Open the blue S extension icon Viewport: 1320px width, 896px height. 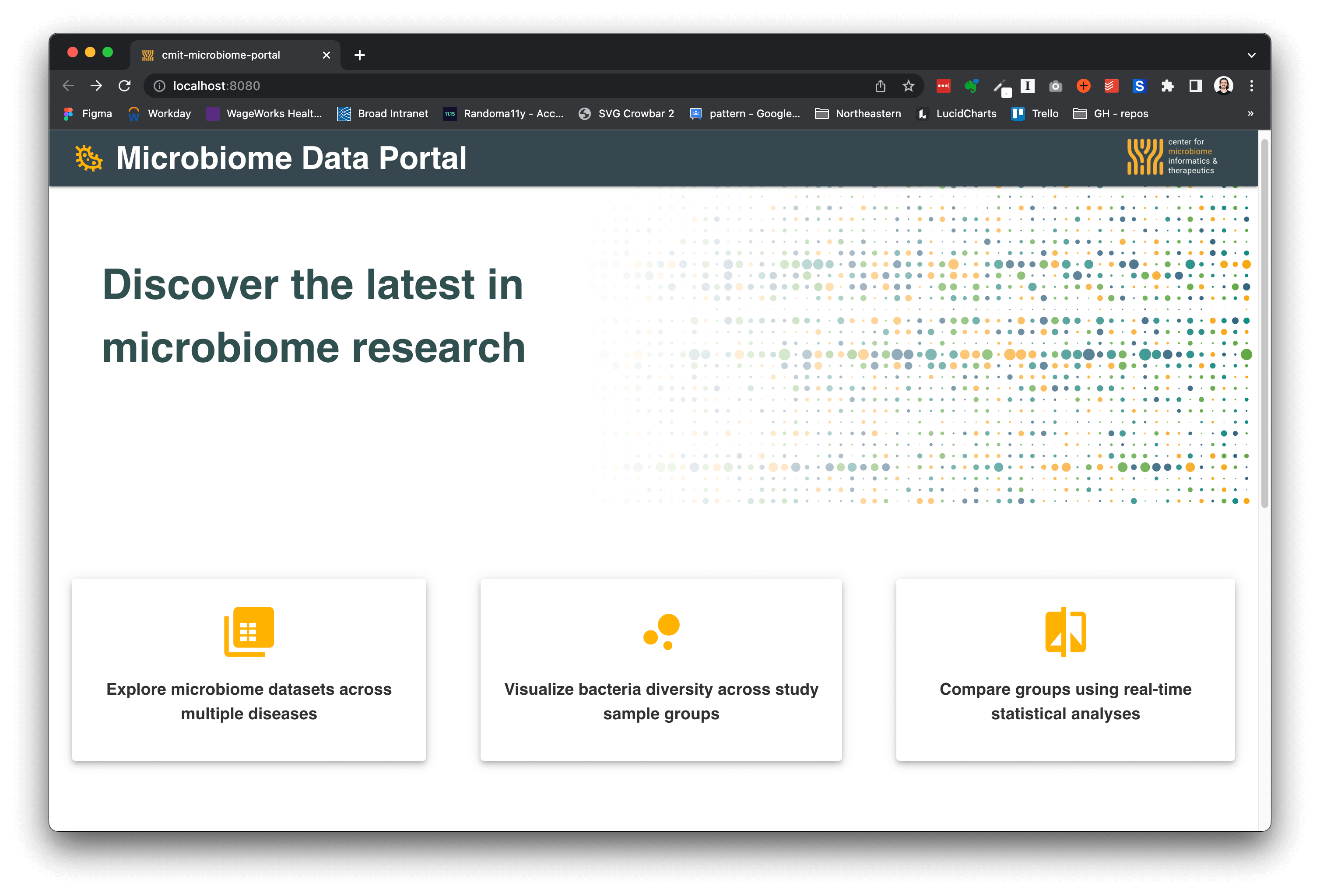1139,86
